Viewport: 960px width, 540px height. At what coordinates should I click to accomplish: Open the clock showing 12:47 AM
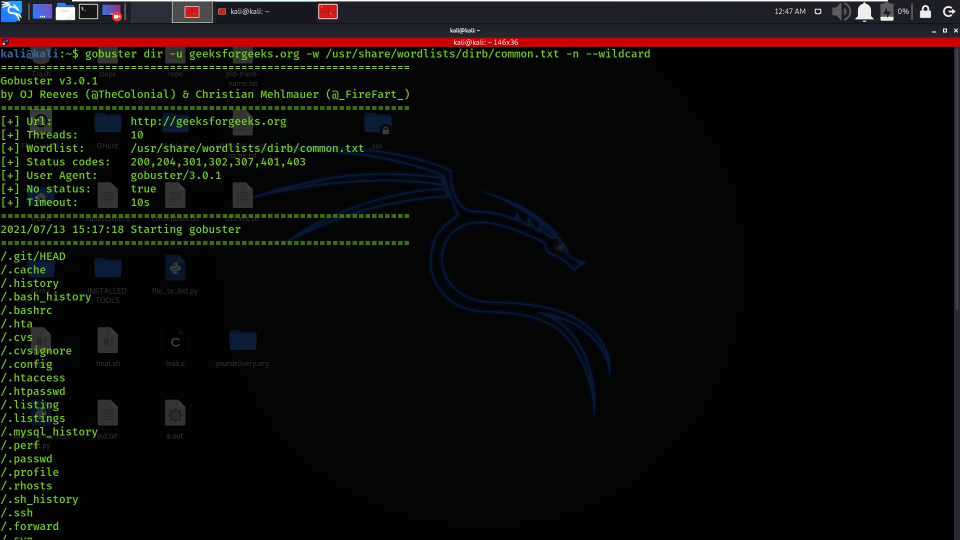click(790, 12)
